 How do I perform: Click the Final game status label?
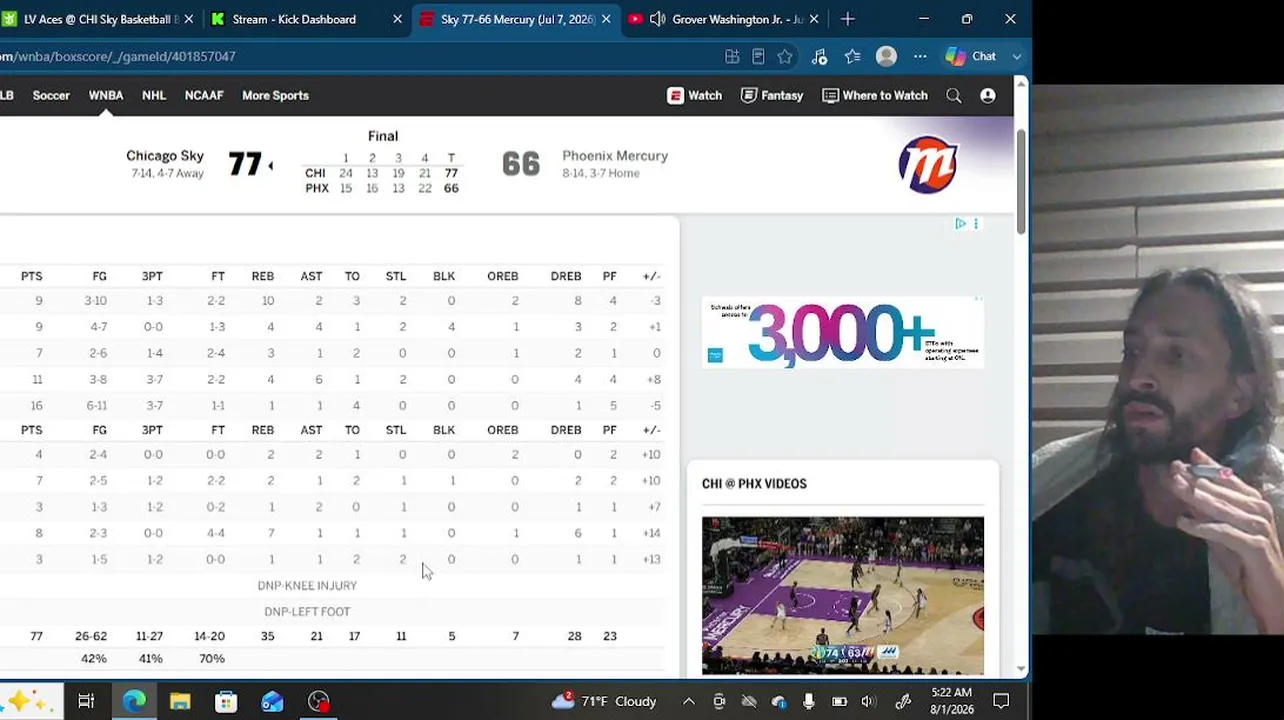click(383, 136)
